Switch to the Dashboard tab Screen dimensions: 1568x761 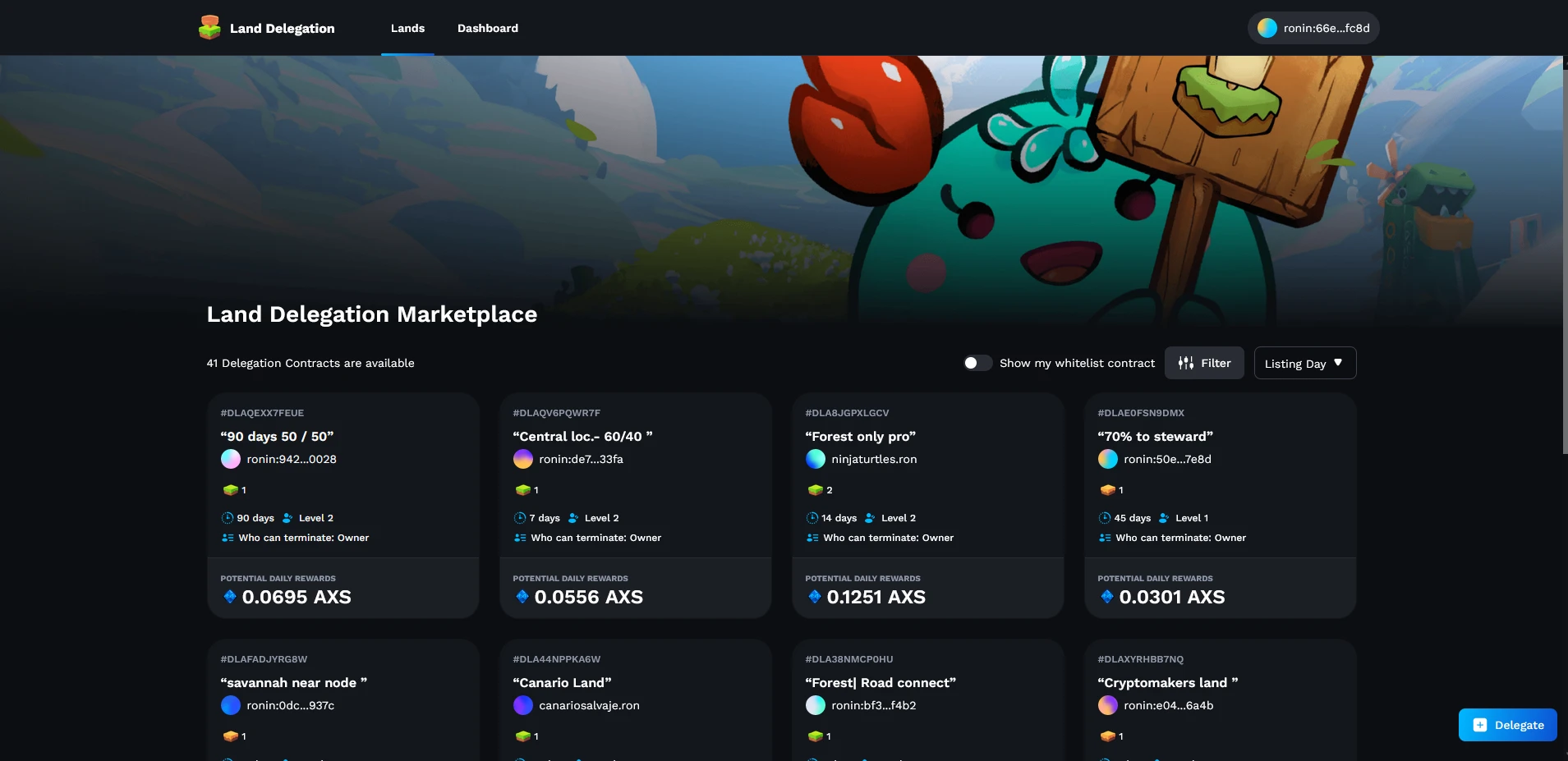(x=487, y=28)
